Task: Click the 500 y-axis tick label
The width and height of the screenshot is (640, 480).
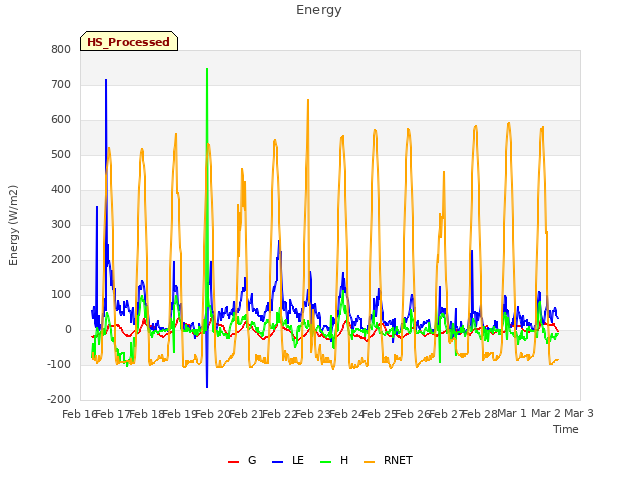Action: tap(61, 155)
